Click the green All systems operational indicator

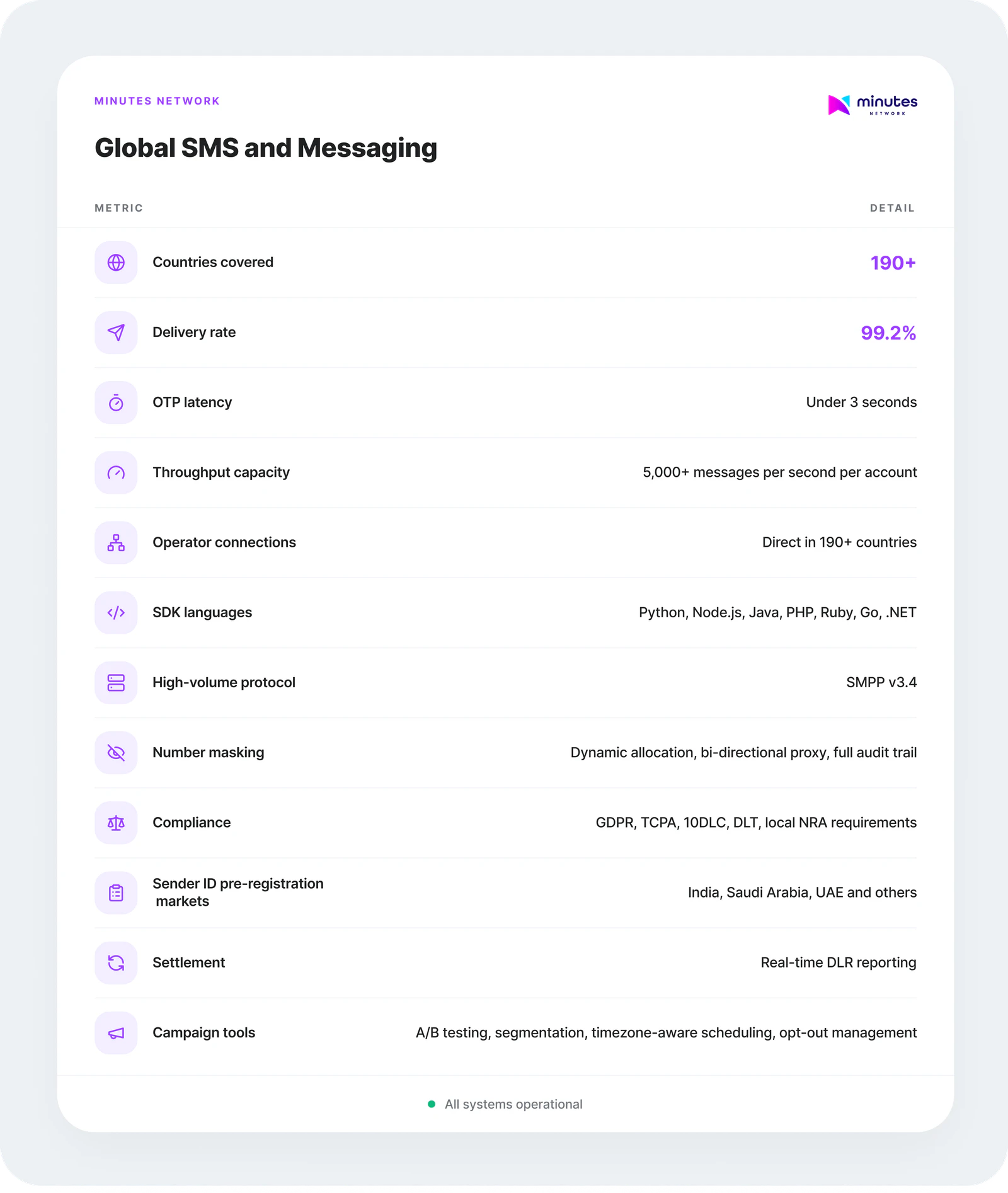pos(432,1104)
